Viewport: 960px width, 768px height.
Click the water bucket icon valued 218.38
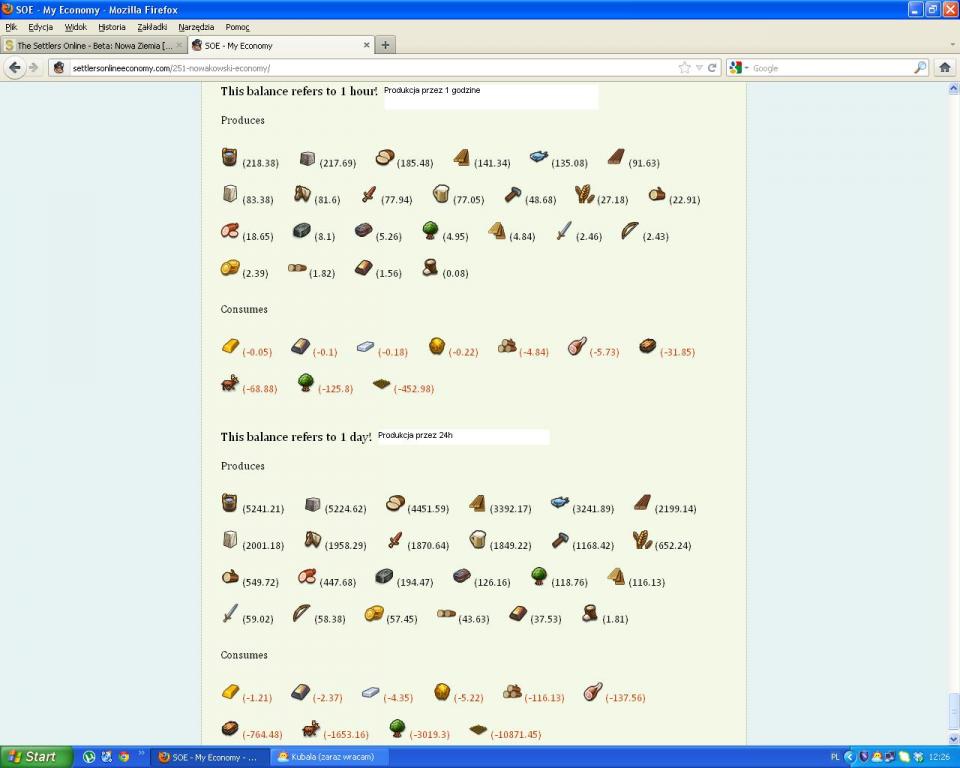[230, 158]
